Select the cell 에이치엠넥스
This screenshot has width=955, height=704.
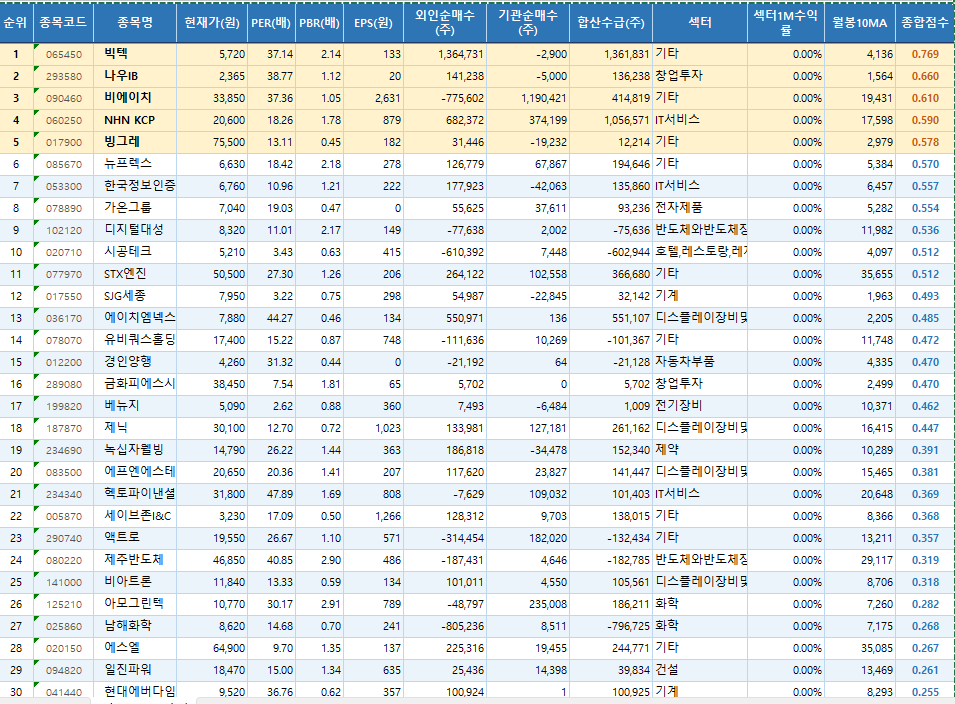(135, 318)
